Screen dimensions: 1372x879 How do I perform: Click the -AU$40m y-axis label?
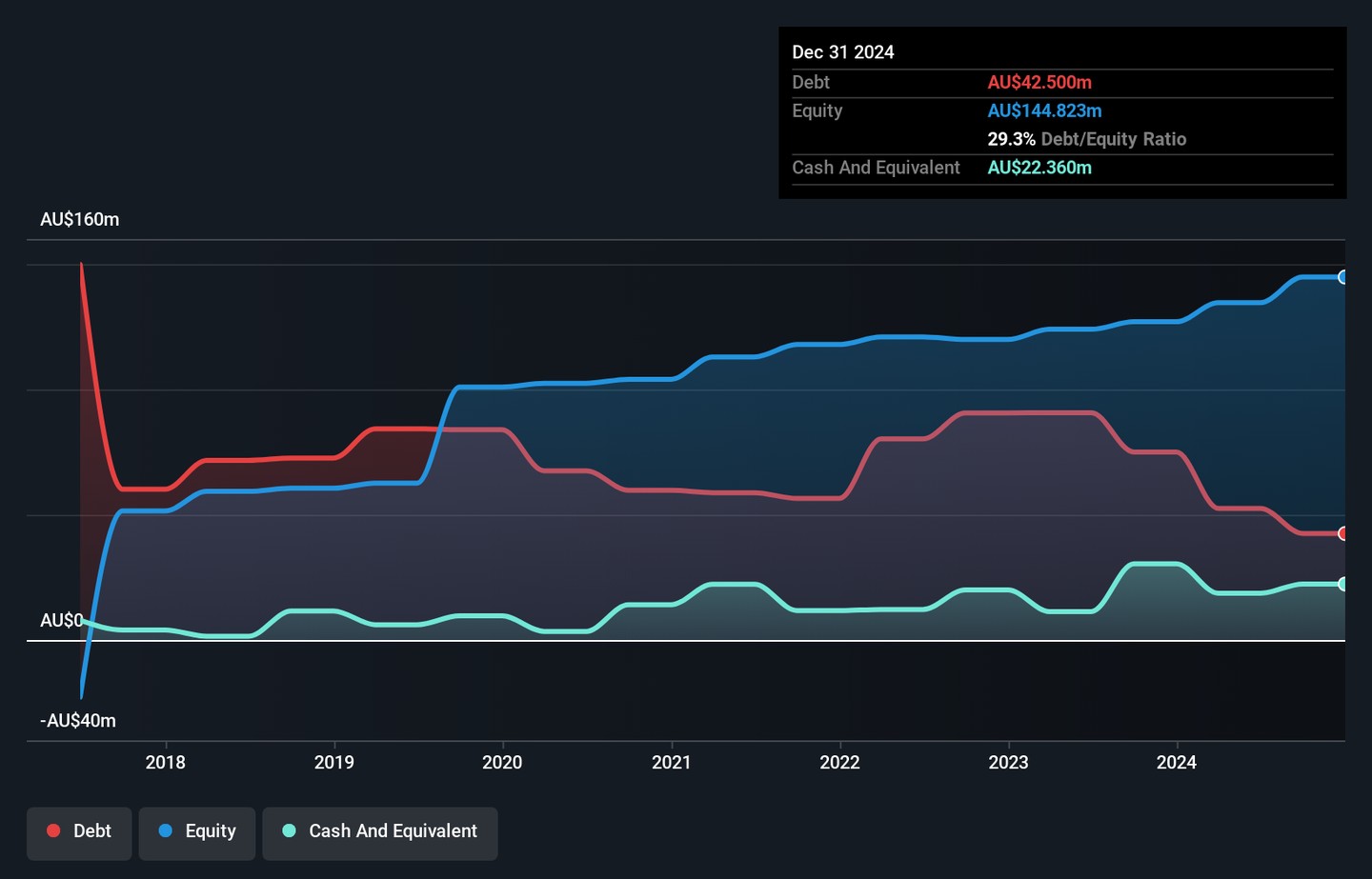tap(78, 721)
